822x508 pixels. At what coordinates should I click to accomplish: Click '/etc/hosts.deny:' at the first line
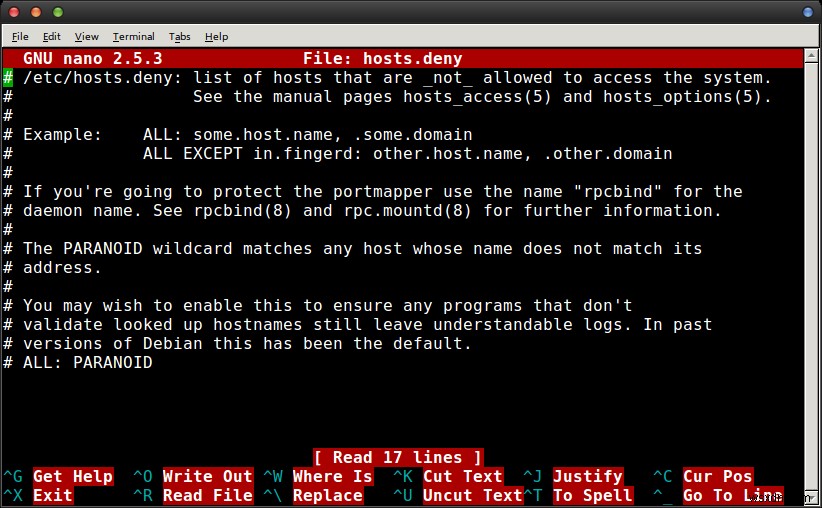(x=103, y=78)
